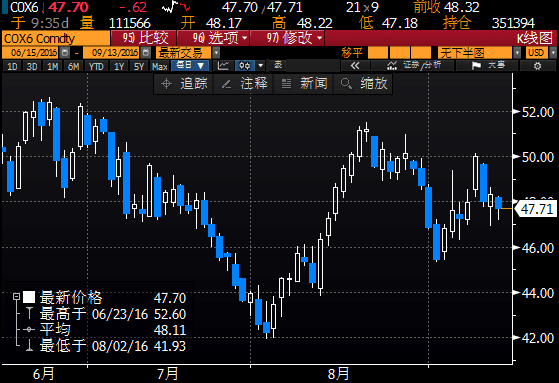Open calendar icon beside start date 06/15/2016
This screenshot has height=383, width=559.
[65, 53]
